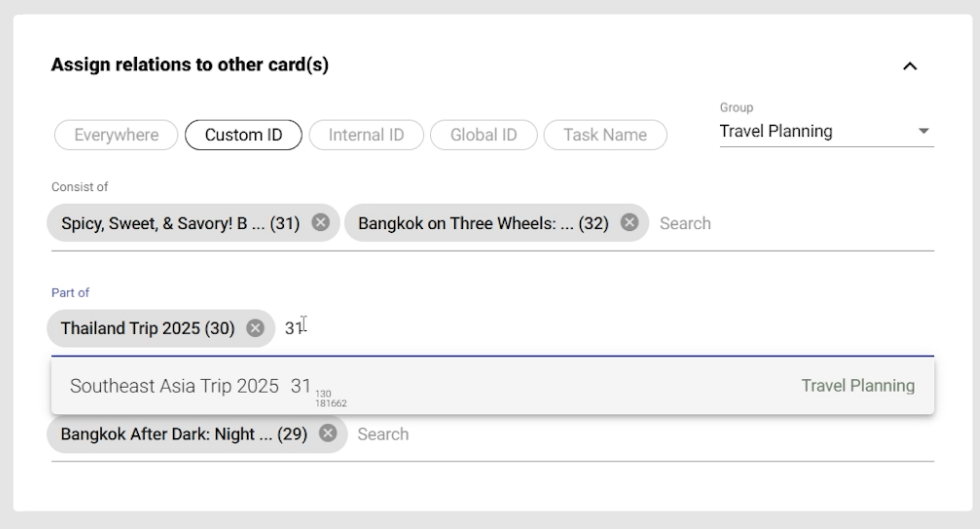Click the Bangkok on Three Wheels chip label
The image size is (980, 529).
point(482,223)
